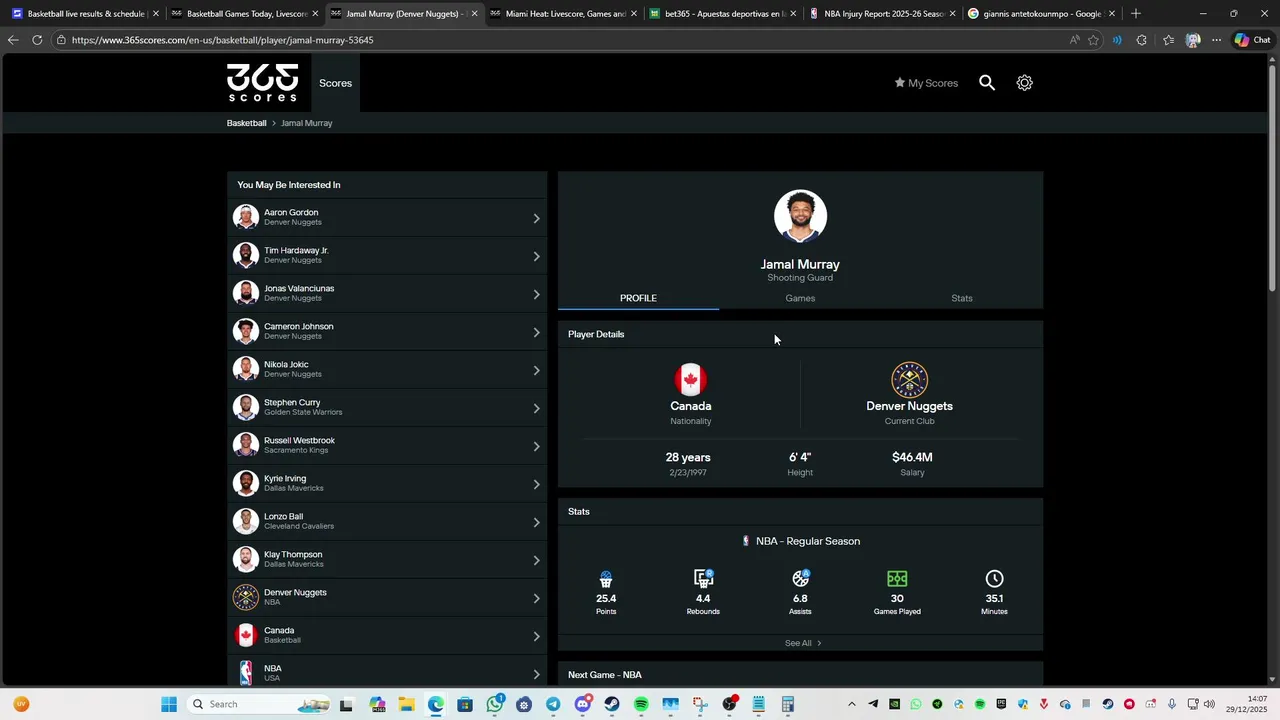Open Steam from taskbar
The width and height of the screenshot is (1280, 720).
pyautogui.click(x=612, y=704)
